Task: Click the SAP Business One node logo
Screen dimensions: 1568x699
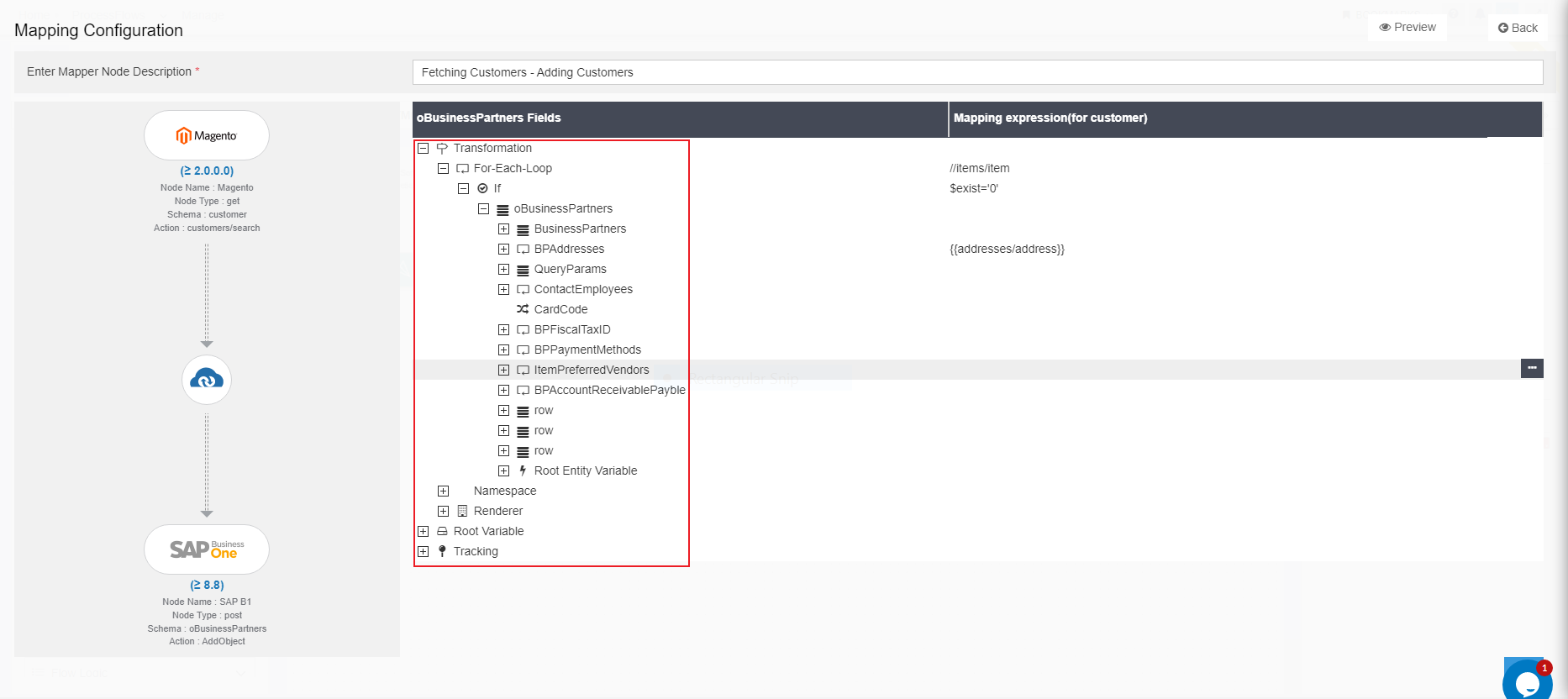Action: [x=207, y=549]
